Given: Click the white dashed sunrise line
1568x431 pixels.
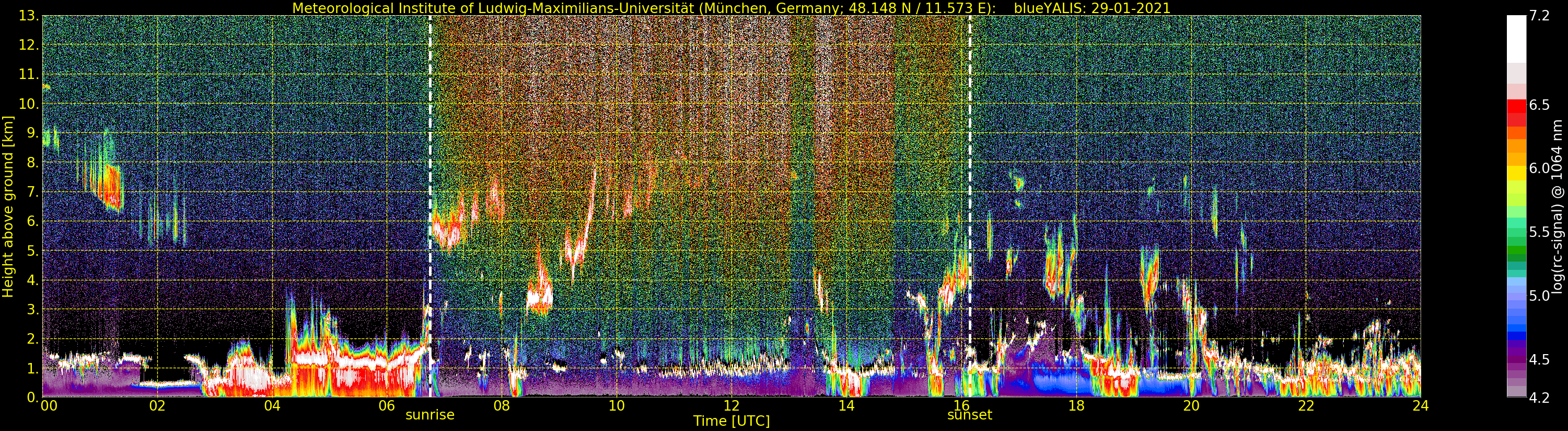Looking at the screenshot, I should click(431, 206).
